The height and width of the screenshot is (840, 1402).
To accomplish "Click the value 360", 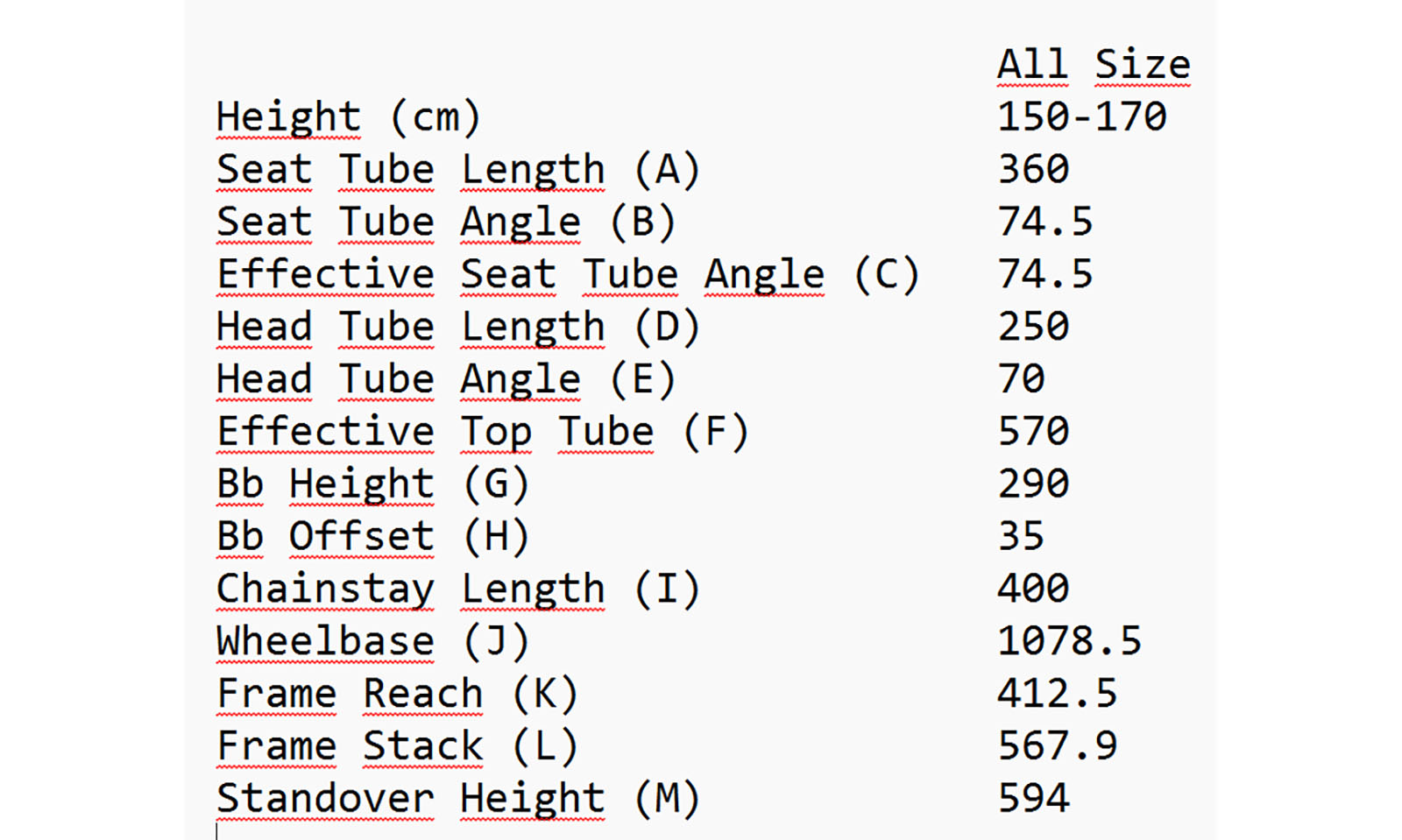I will (1033, 170).
